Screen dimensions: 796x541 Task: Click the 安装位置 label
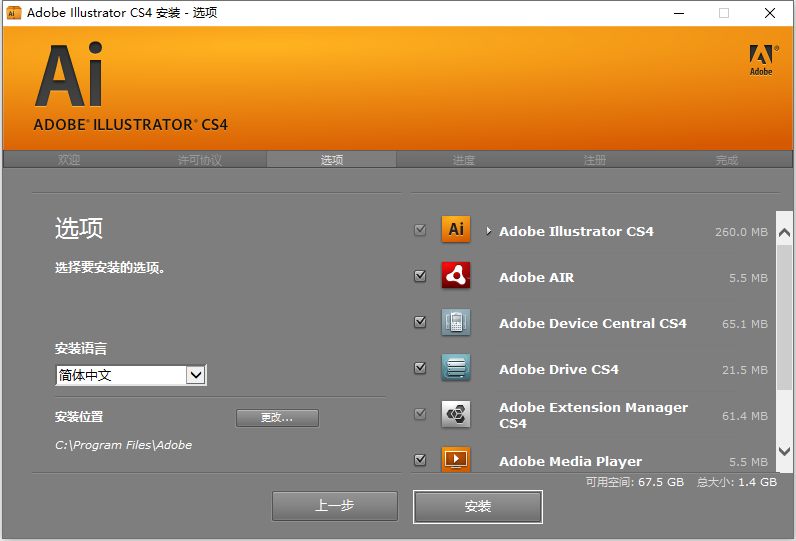tap(79, 417)
